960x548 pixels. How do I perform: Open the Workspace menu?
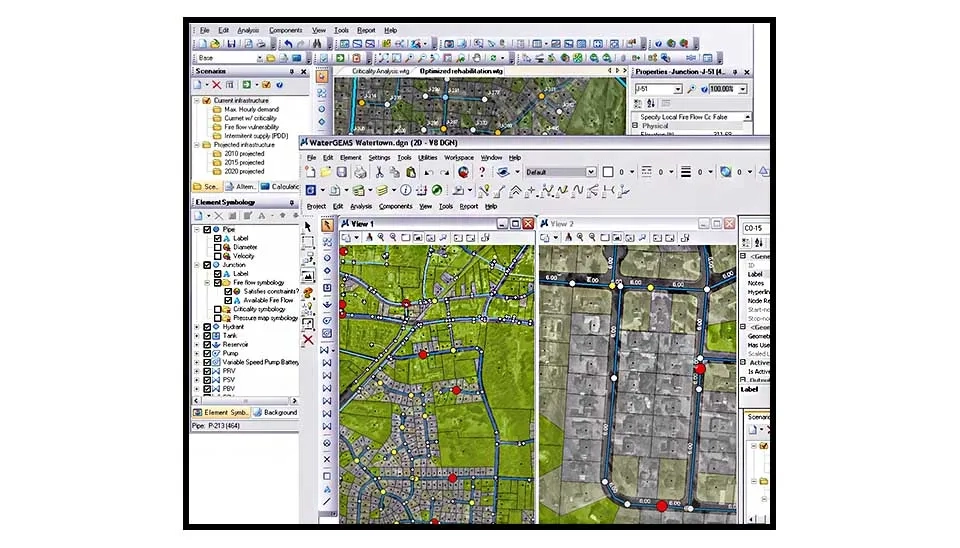point(459,158)
